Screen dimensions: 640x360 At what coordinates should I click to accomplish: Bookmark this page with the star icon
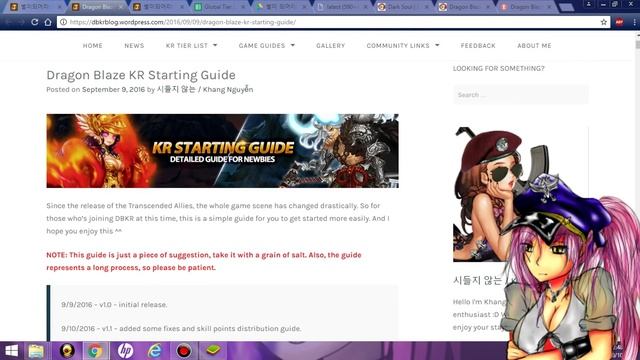coord(604,22)
